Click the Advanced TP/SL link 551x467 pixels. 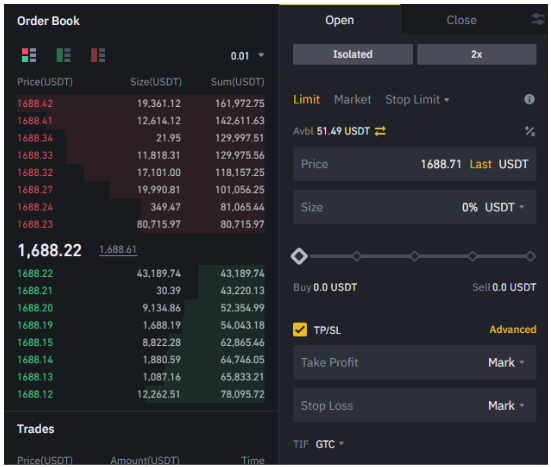513,330
